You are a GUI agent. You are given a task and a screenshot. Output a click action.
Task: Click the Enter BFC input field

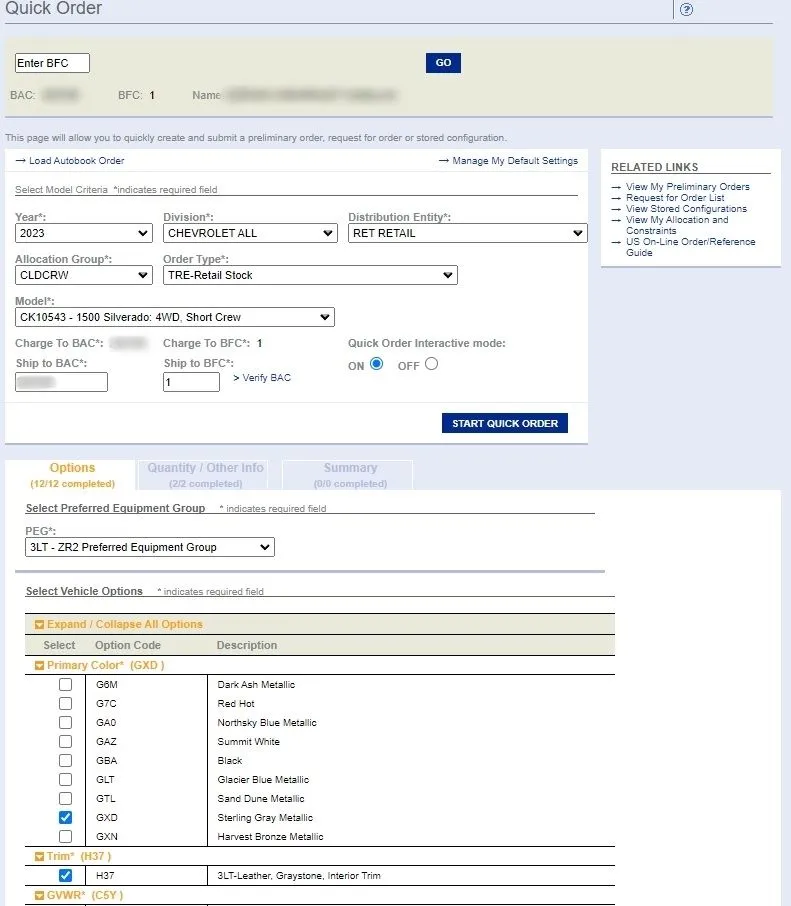pos(52,63)
